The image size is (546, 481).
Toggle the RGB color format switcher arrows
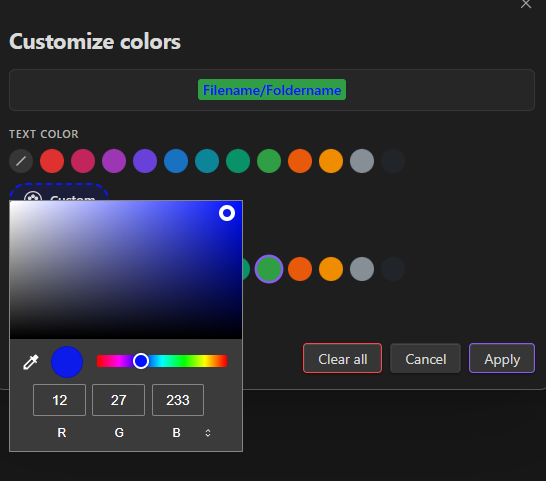(208, 433)
